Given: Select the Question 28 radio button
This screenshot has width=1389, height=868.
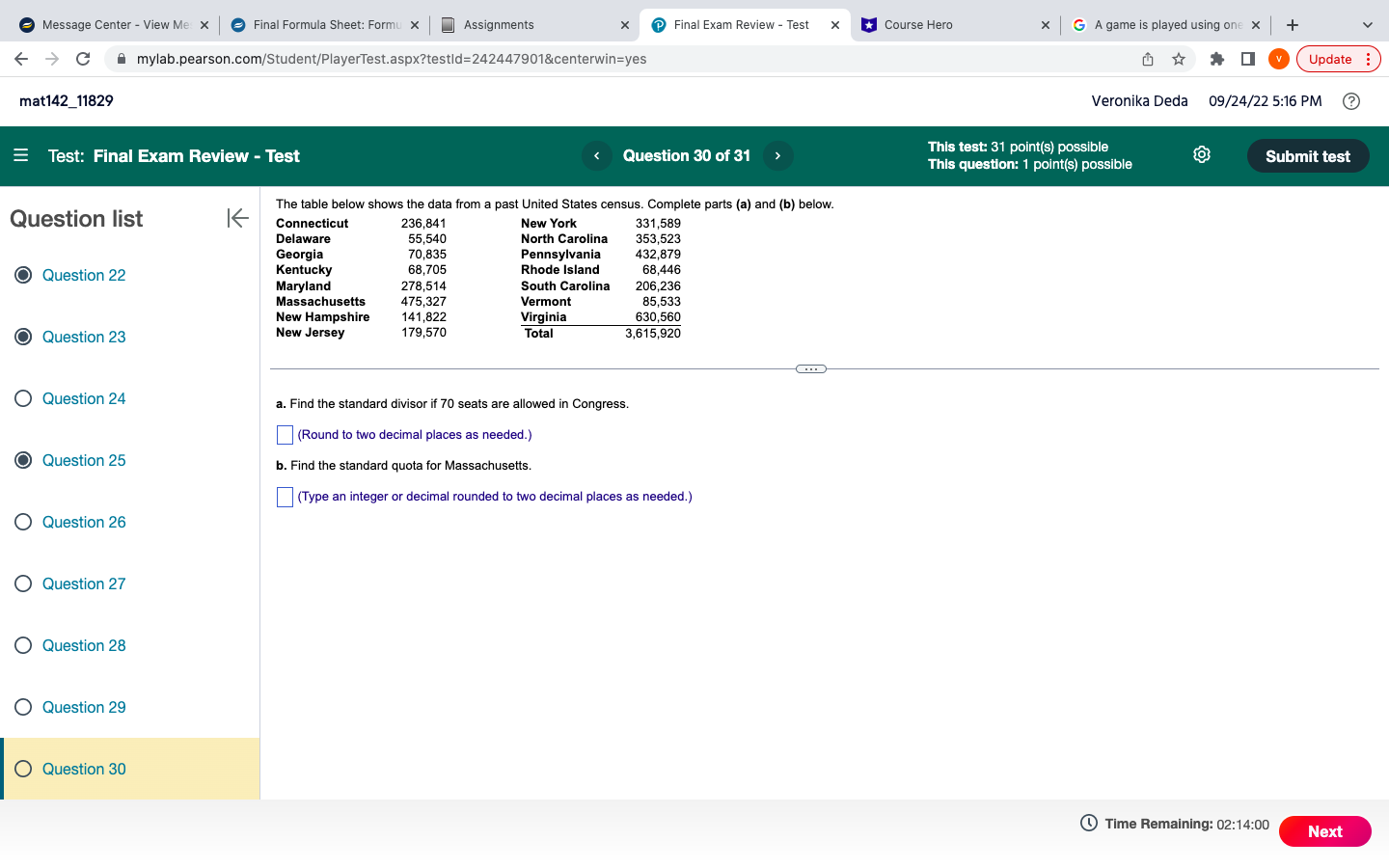Looking at the screenshot, I should [23, 645].
